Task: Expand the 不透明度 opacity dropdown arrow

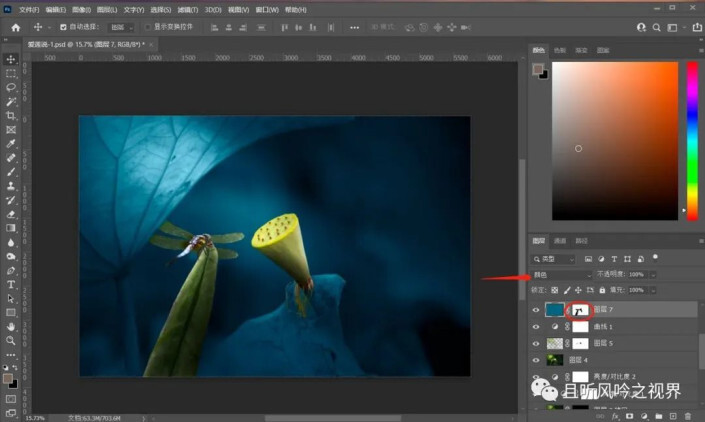Action: click(x=653, y=274)
